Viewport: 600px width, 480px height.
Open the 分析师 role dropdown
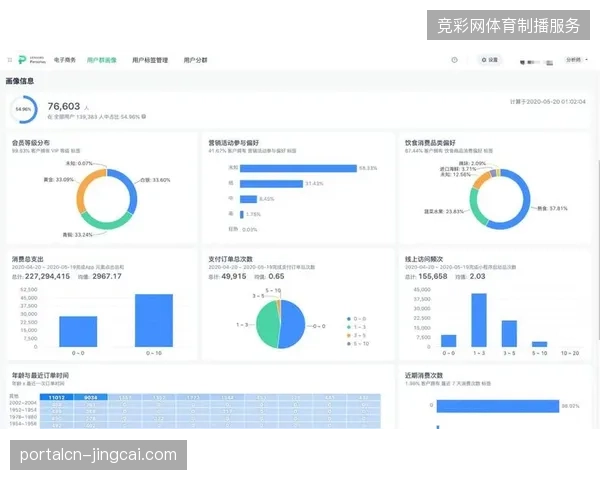(x=577, y=60)
